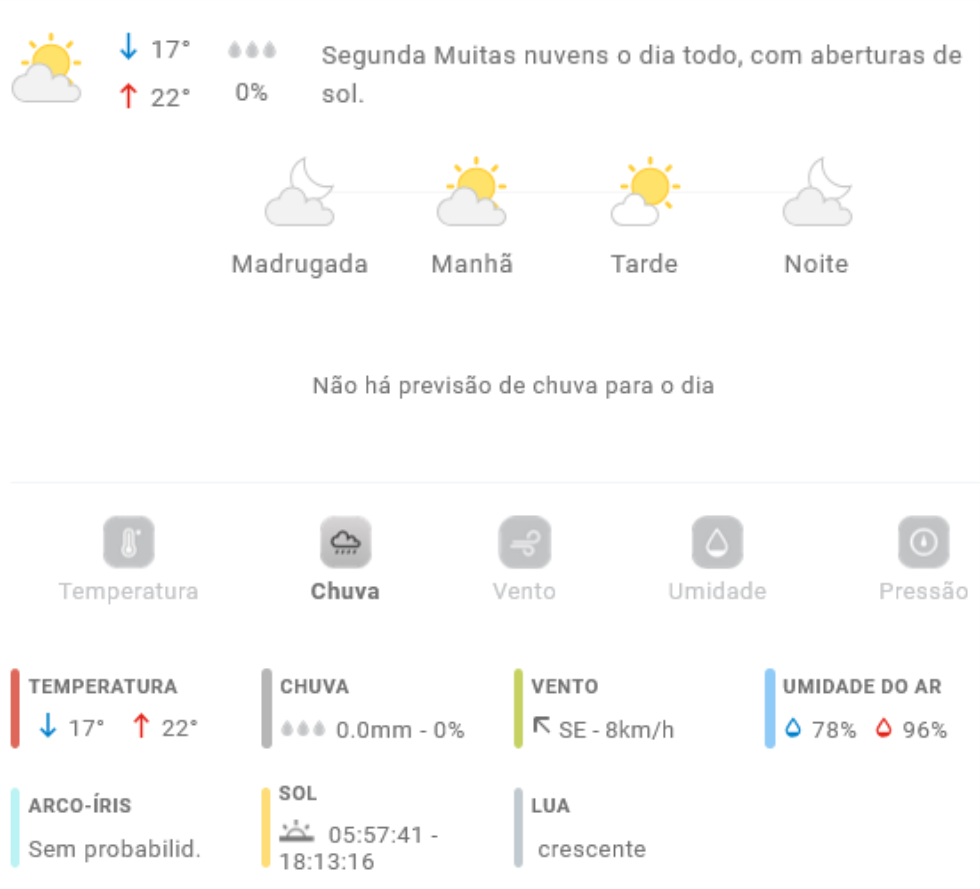Select the Tarde sunny weather icon
This screenshot has width=980, height=889.
coord(645,192)
